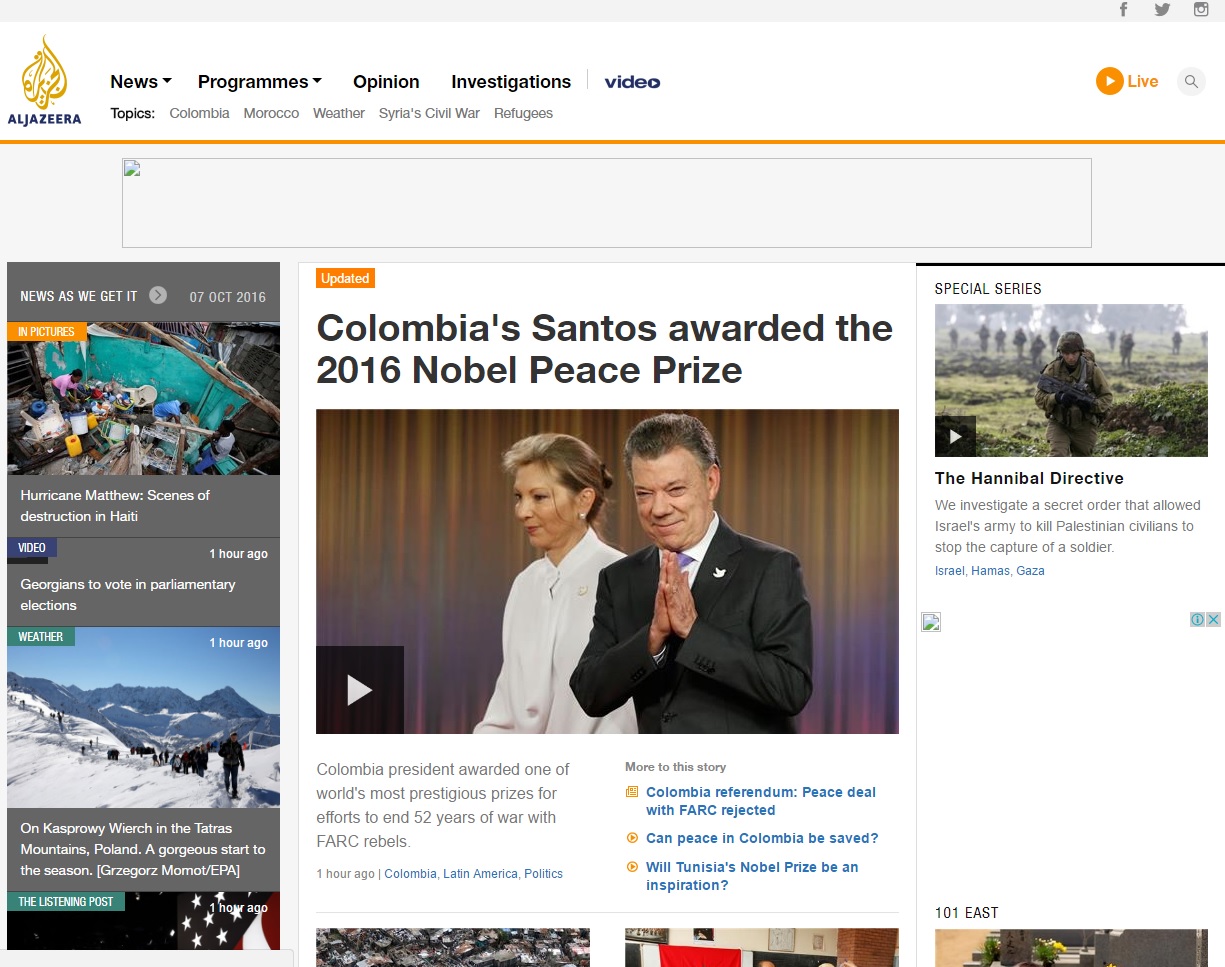The image size is (1225, 967).
Task: Open the Haiti hurricane destruction photo
Action: click(143, 398)
